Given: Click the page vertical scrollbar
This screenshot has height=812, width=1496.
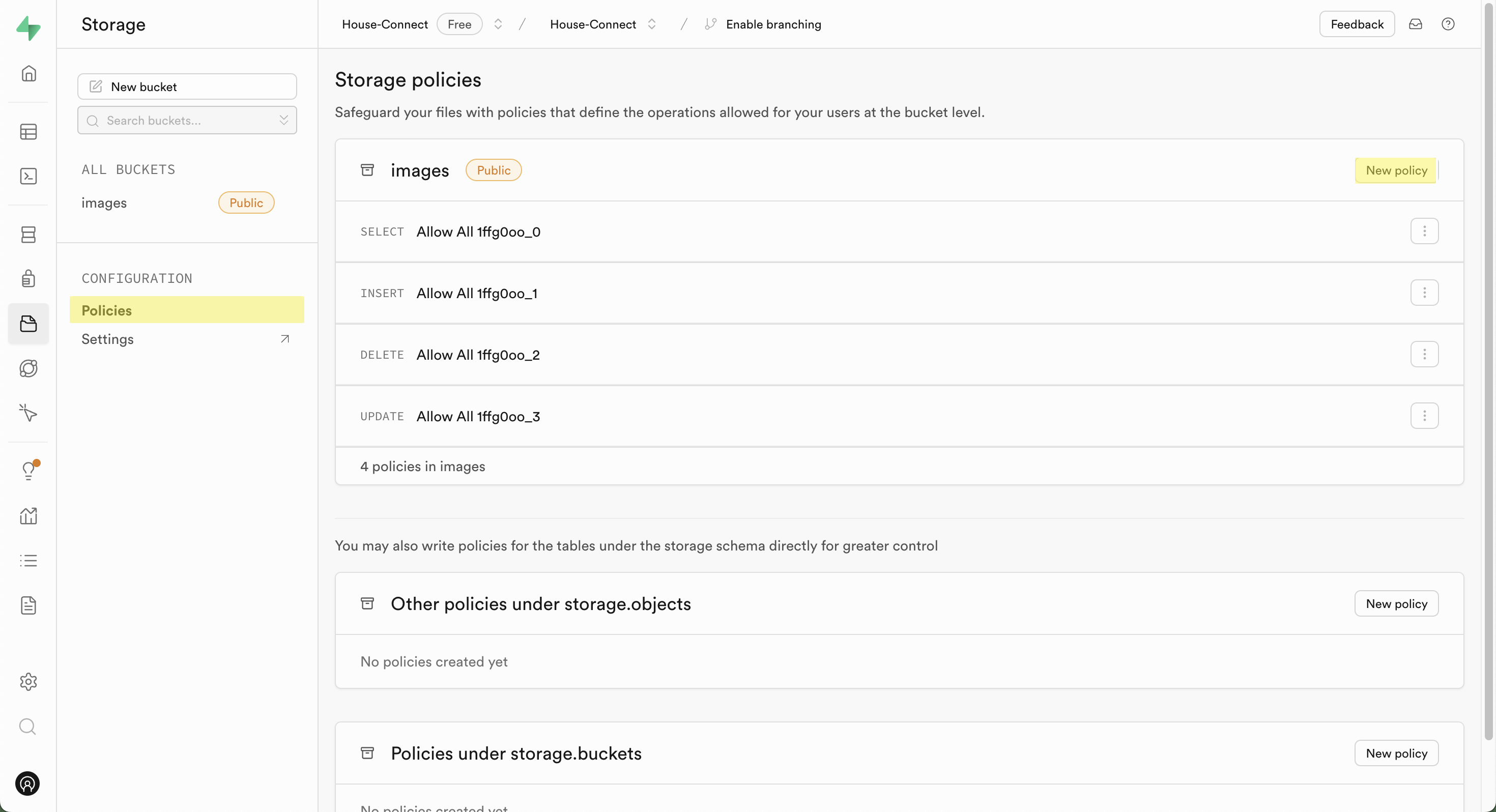Looking at the screenshot, I should (1488, 372).
